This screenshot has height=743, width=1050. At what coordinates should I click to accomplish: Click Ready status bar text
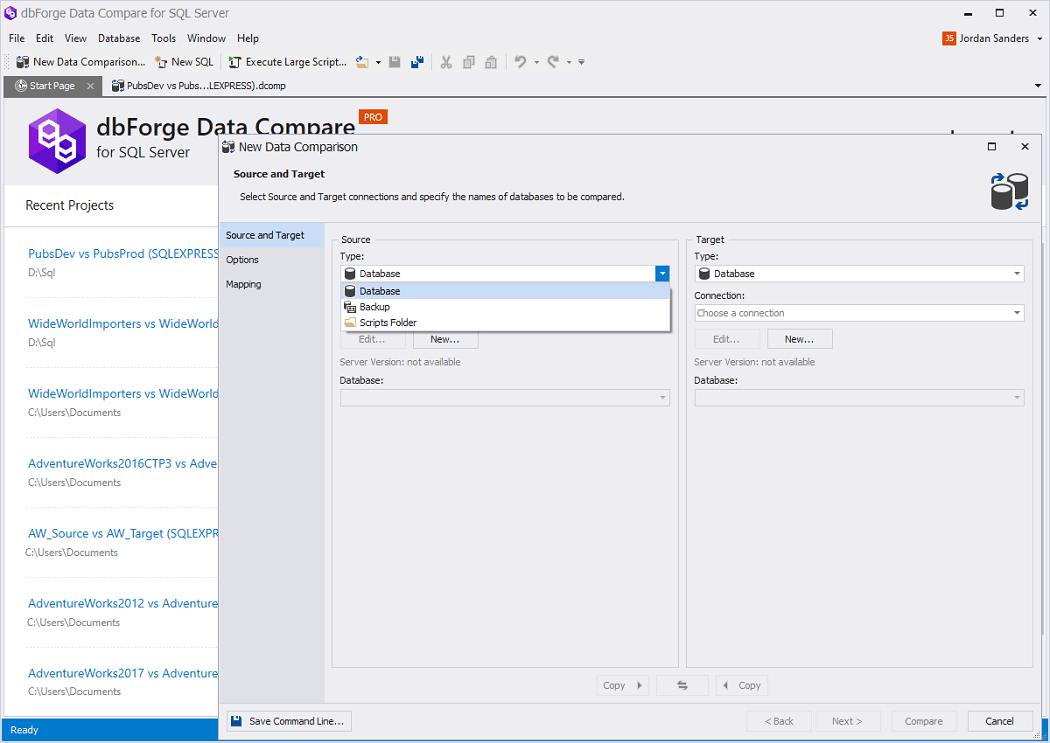(x=24, y=730)
